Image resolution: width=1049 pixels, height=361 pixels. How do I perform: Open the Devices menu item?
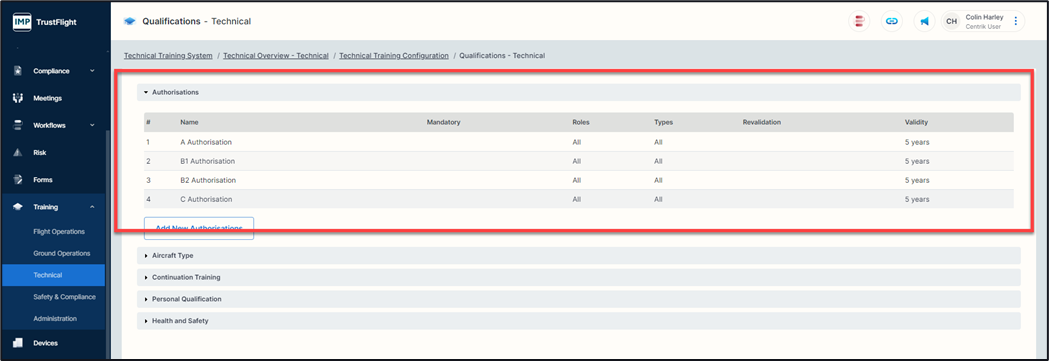pos(45,343)
